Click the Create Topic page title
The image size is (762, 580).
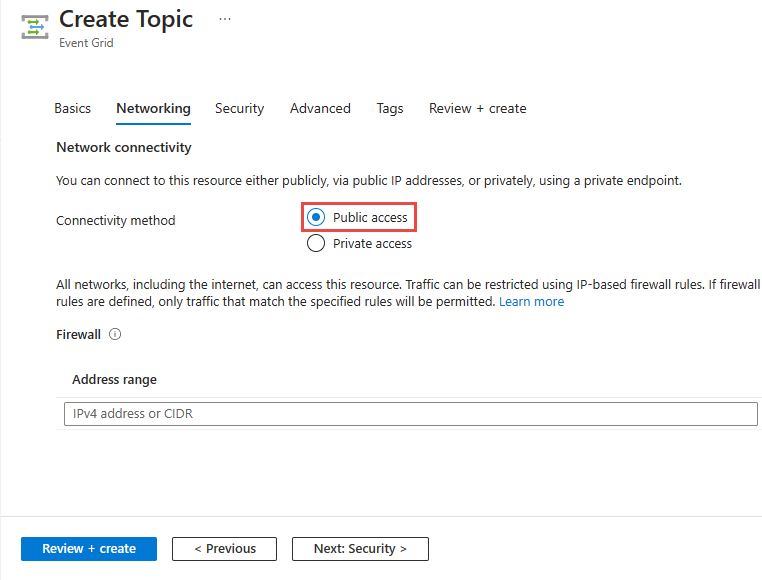[126, 19]
